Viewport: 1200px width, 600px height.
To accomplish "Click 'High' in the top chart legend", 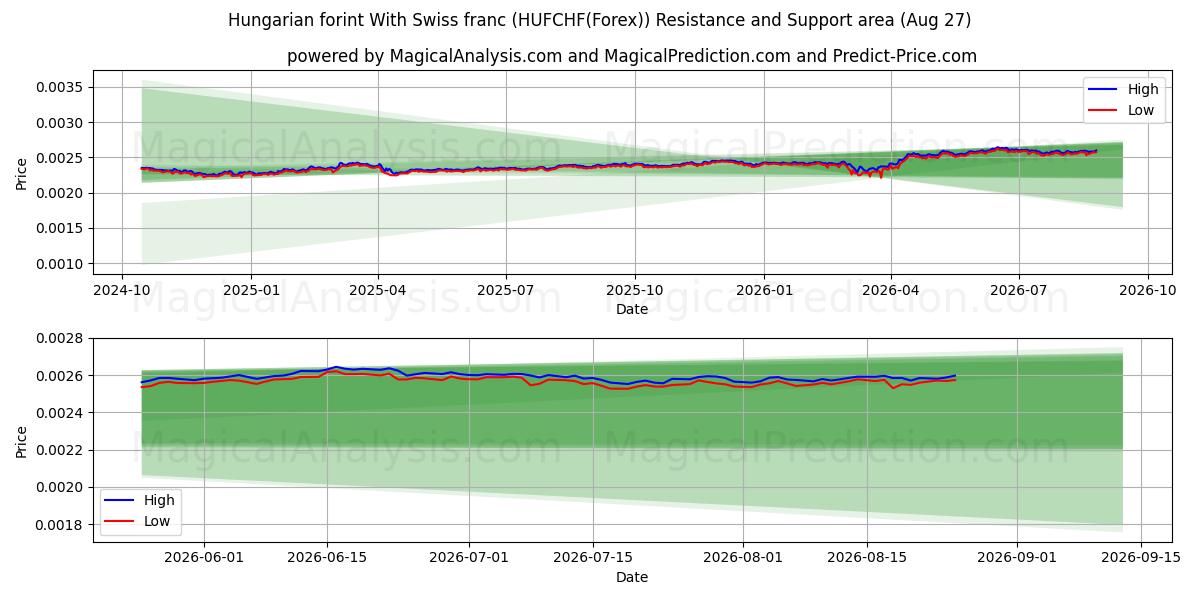I will pyautogui.click(x=1143, y=89).
